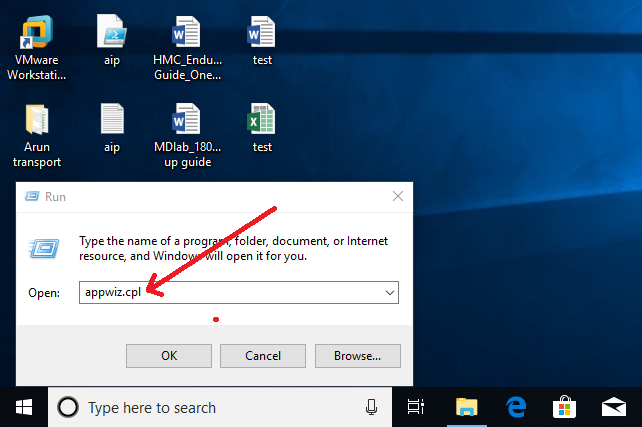
Task: Select the aip text file icon
Action: click(112, 128)
